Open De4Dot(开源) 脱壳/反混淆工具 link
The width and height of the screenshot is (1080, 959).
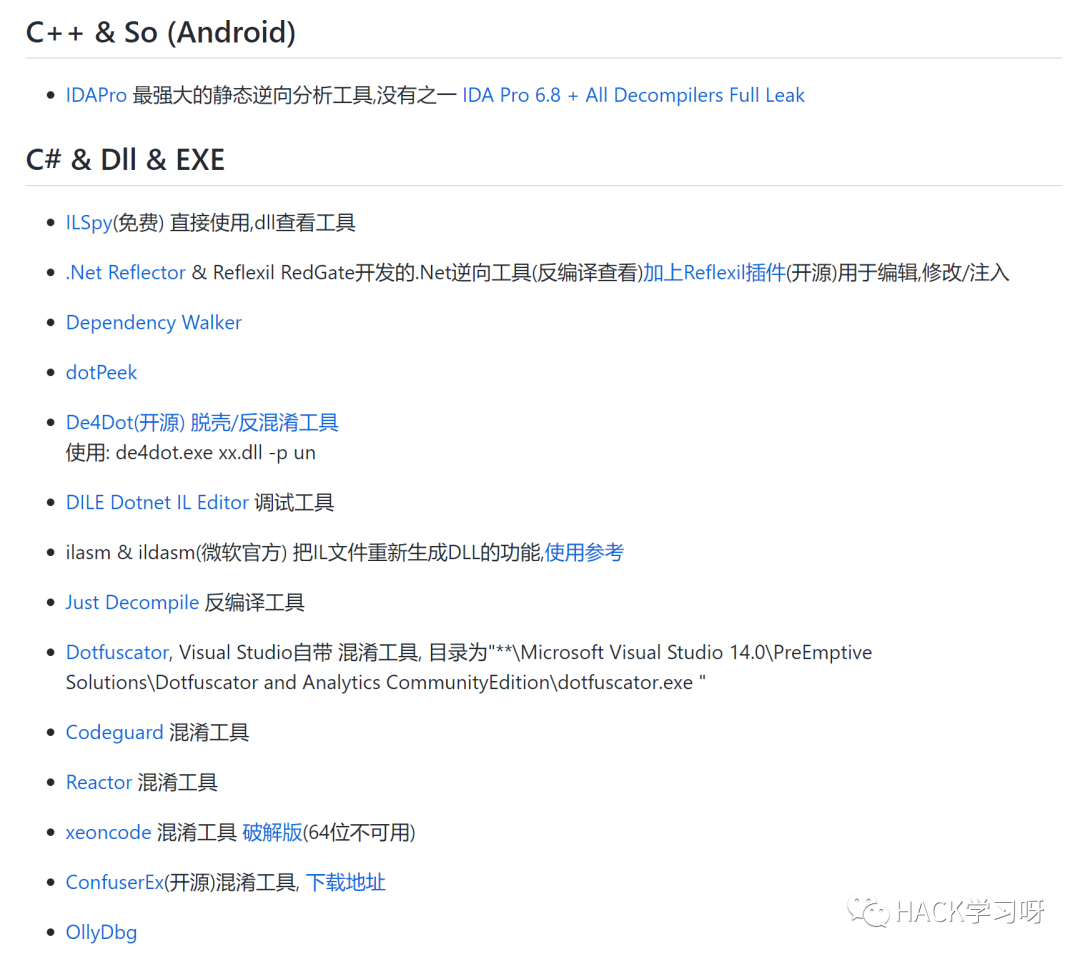coord(202,422)
